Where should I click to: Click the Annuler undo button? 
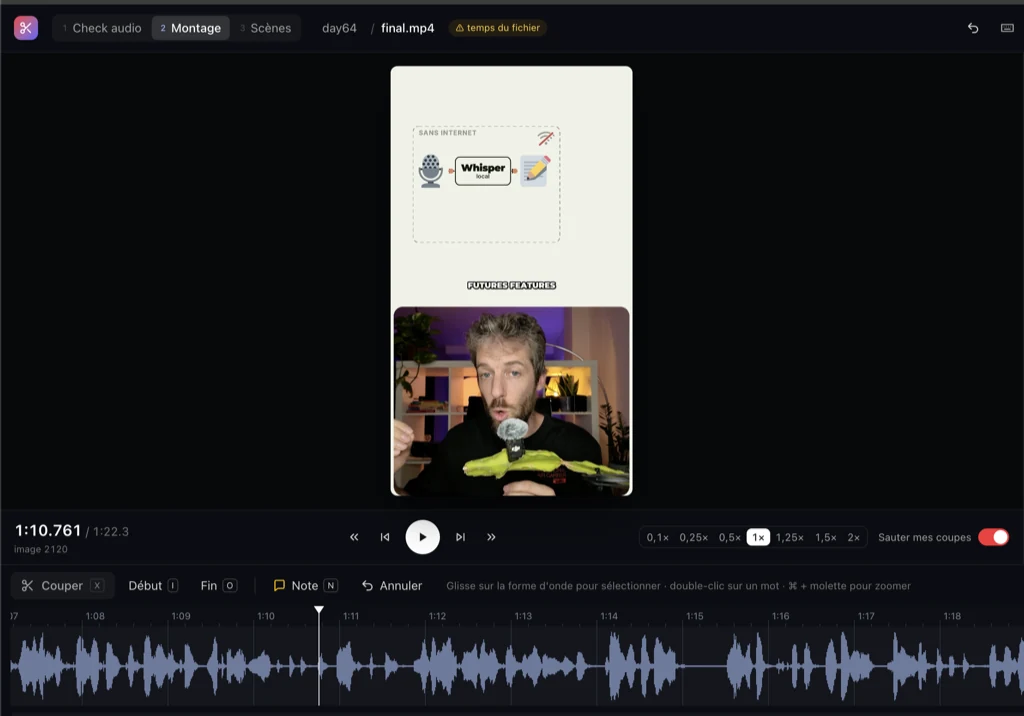(x=392, y=585)
